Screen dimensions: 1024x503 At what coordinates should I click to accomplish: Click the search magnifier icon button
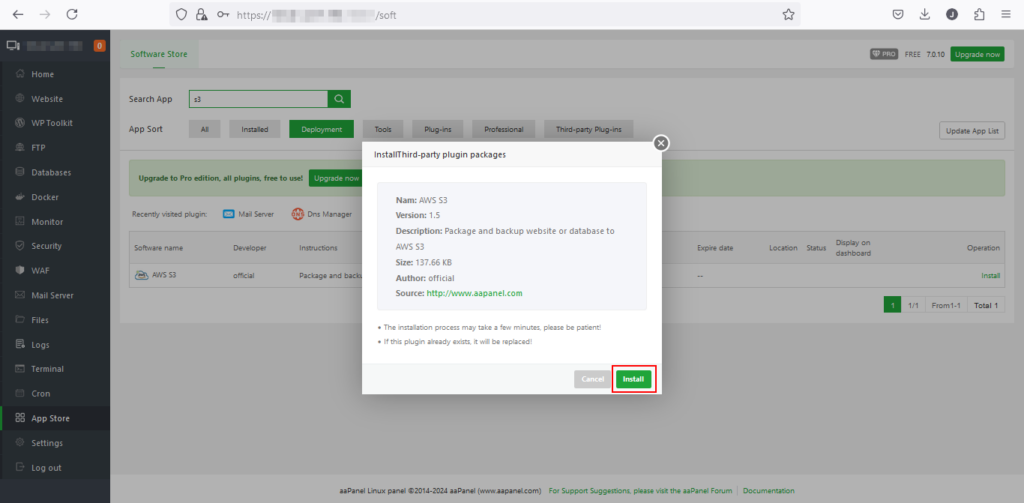[x=340, y=99]
